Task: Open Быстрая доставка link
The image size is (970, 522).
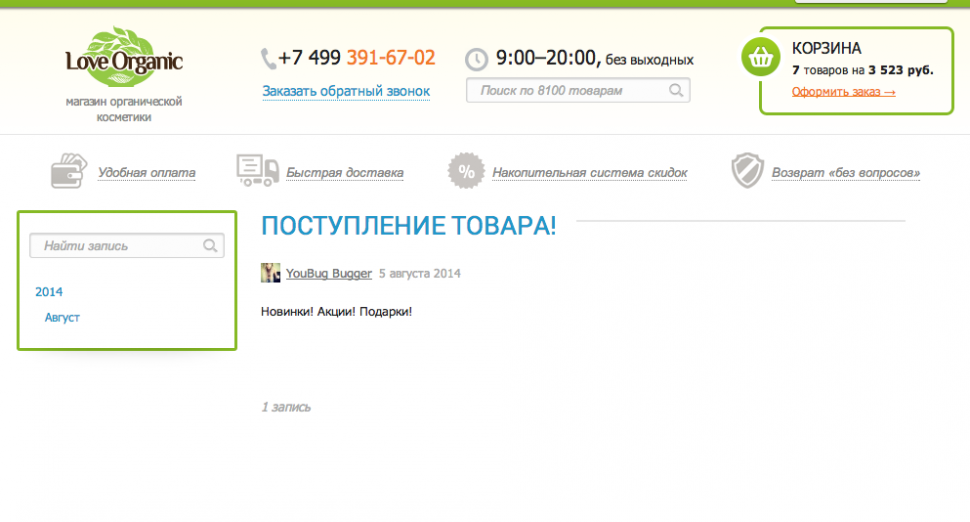Action: tap(345, 173)
